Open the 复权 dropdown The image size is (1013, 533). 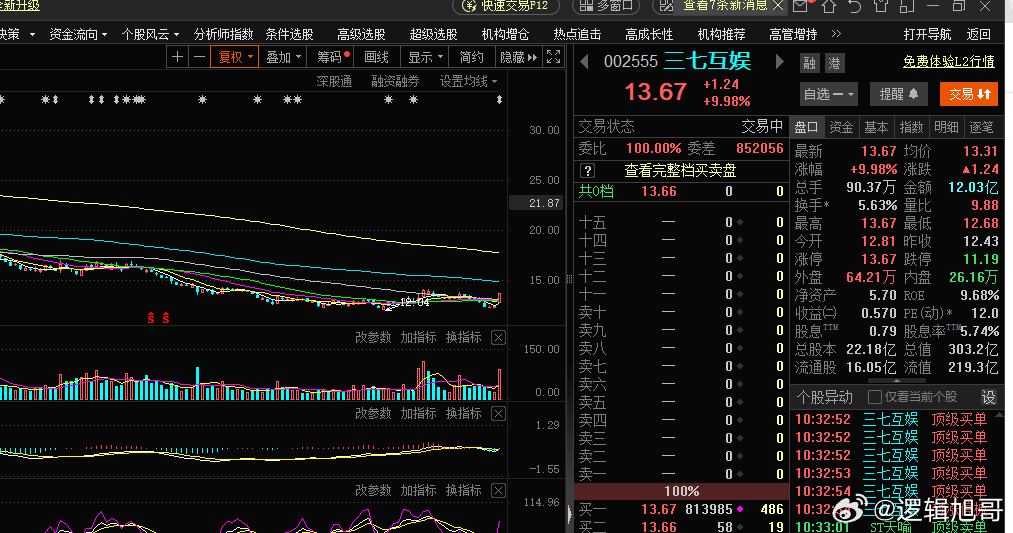[x=235, y=57]
